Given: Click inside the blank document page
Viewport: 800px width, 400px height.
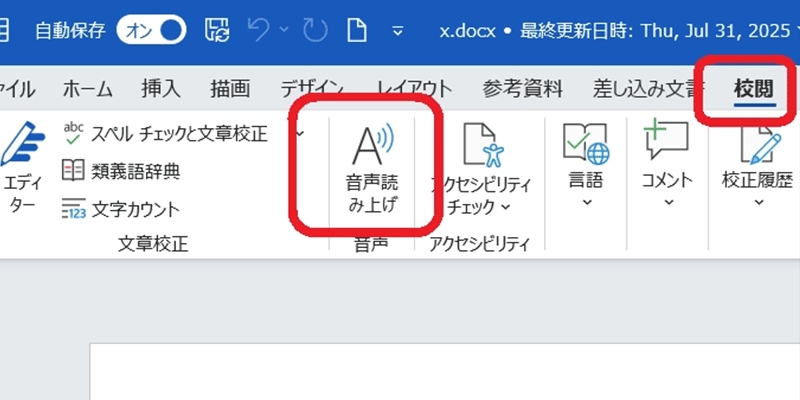Looking at the screenshot, I should point(445,372).
